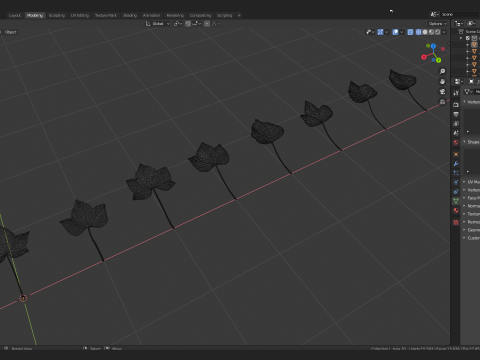Select rendered viewport shading
The image size is (480, 360).
point(438,32)
